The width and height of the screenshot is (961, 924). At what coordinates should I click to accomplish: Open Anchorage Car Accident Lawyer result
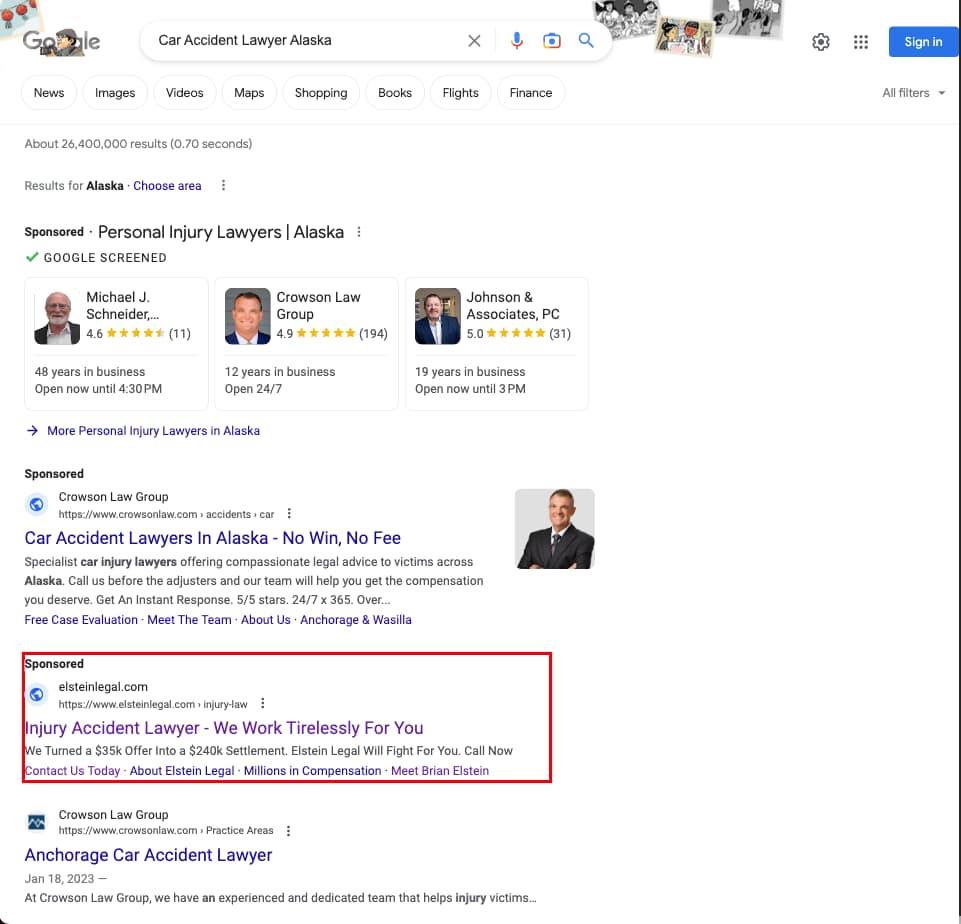(x=148, y=855)
